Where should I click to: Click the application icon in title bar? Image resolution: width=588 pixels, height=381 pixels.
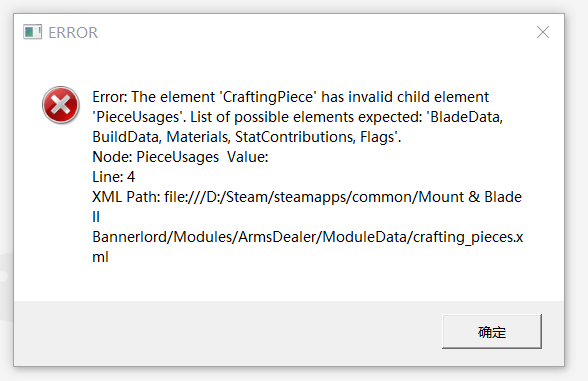[x=32, y=32]
